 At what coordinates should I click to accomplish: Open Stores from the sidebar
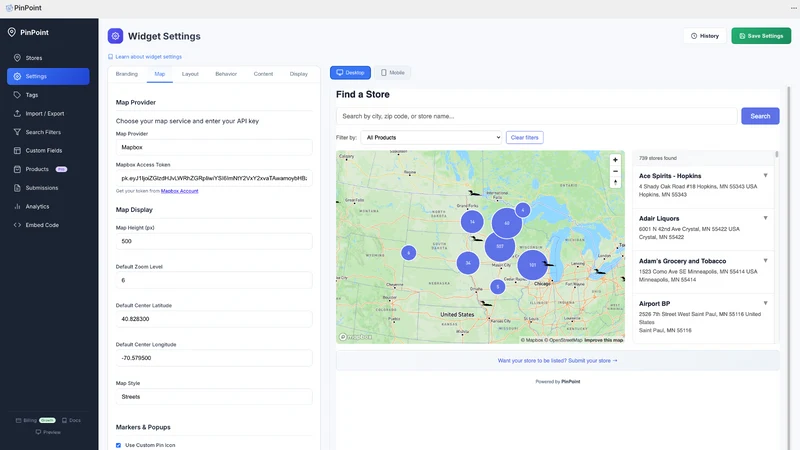click(x=48, y=58)
